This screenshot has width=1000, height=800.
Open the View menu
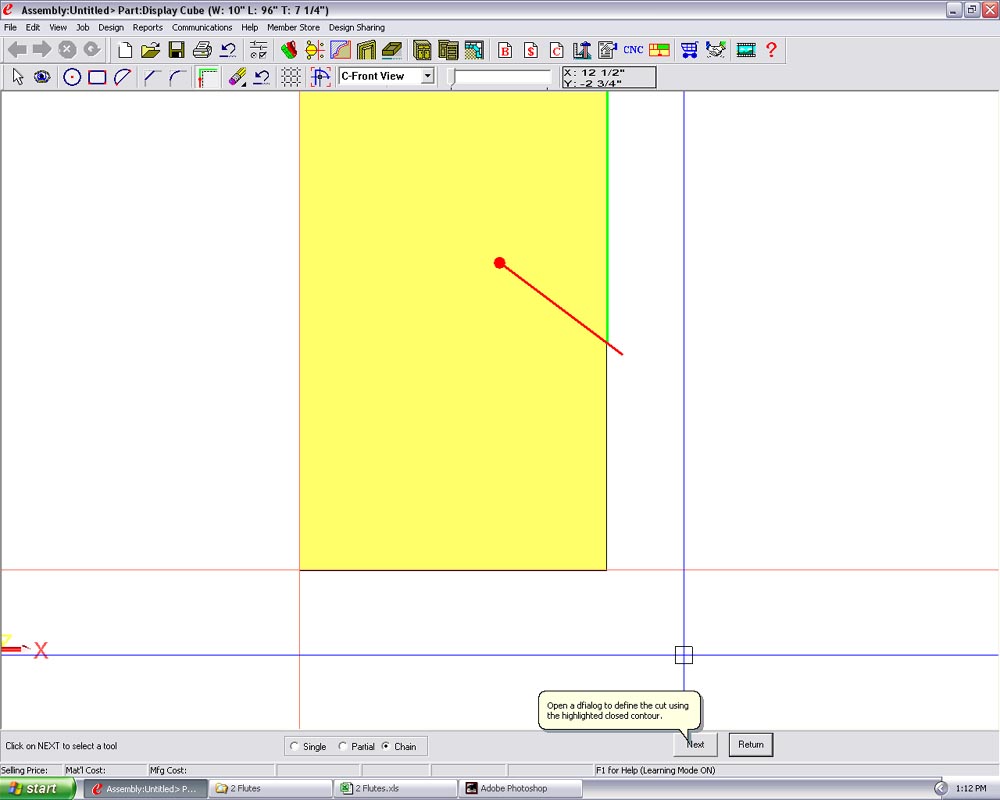tap(58, 27)
